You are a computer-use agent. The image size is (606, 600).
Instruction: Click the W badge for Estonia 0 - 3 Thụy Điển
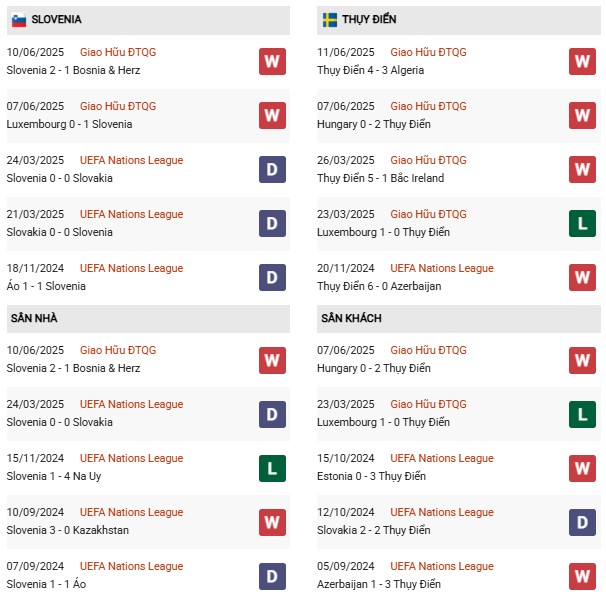coord(583,468)
